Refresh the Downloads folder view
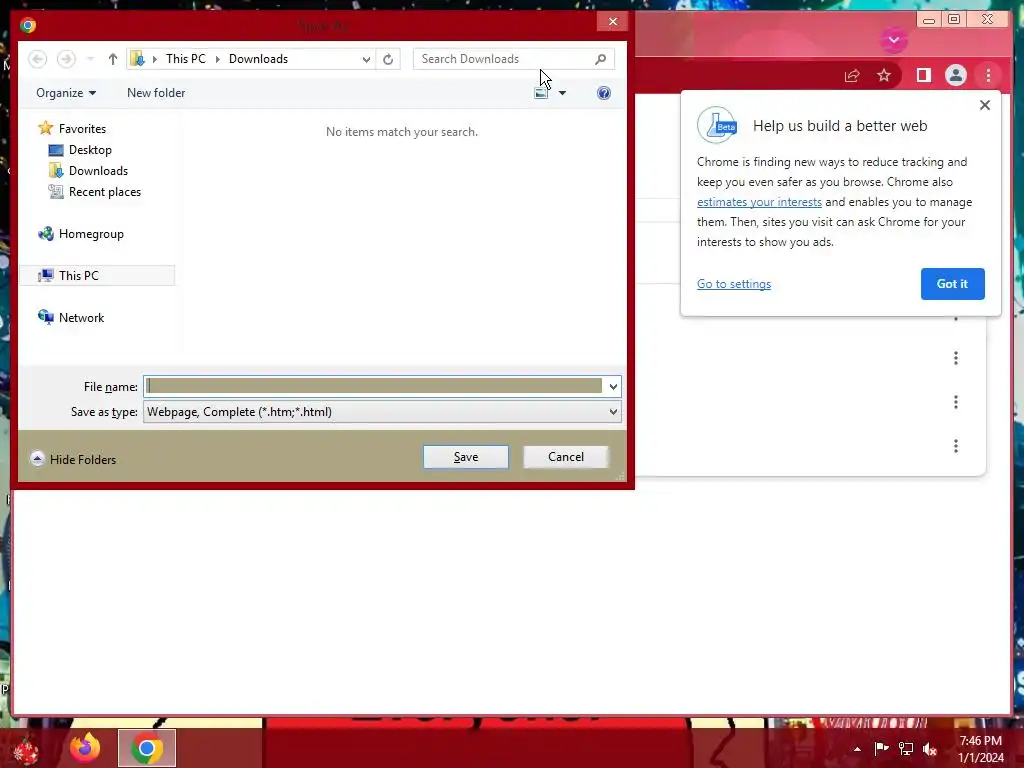 tap(388, 59)
